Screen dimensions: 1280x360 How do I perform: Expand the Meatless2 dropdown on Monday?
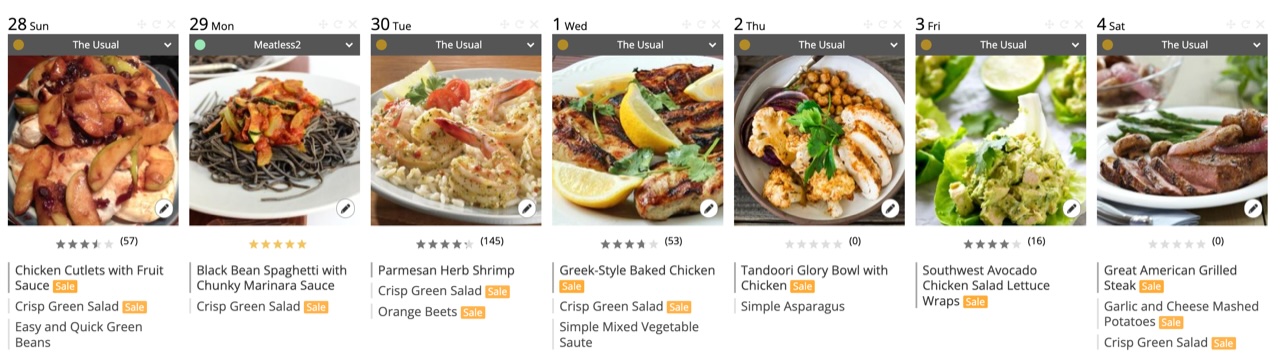coord(274,45)
